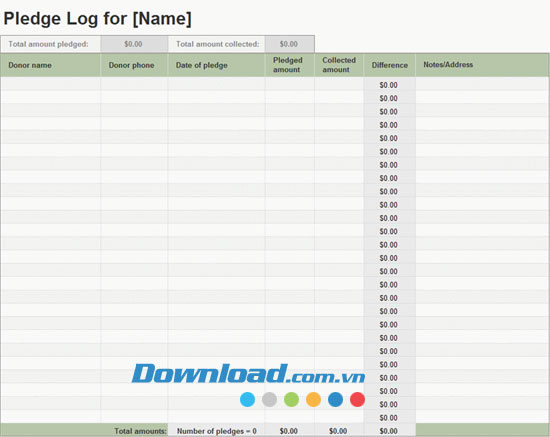Select the Donor phone column header
Viewport: 550px width, 437px height.
(x=134, y=65)
